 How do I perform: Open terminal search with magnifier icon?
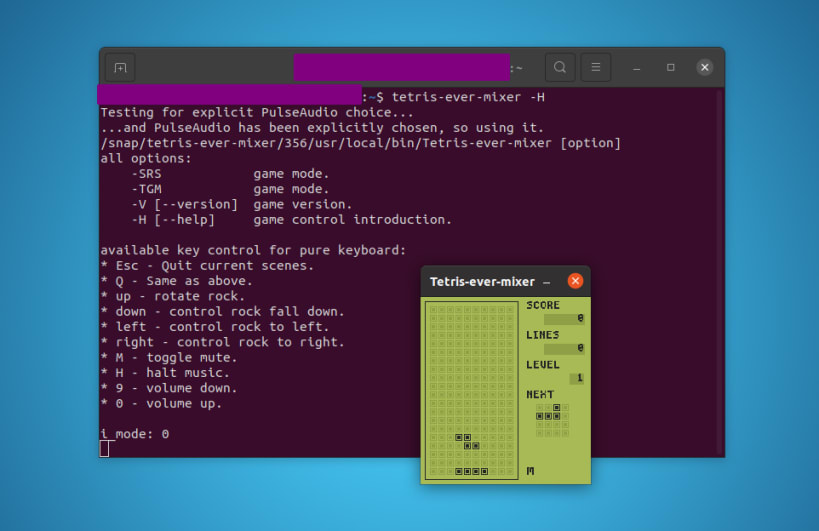(560, 67)
